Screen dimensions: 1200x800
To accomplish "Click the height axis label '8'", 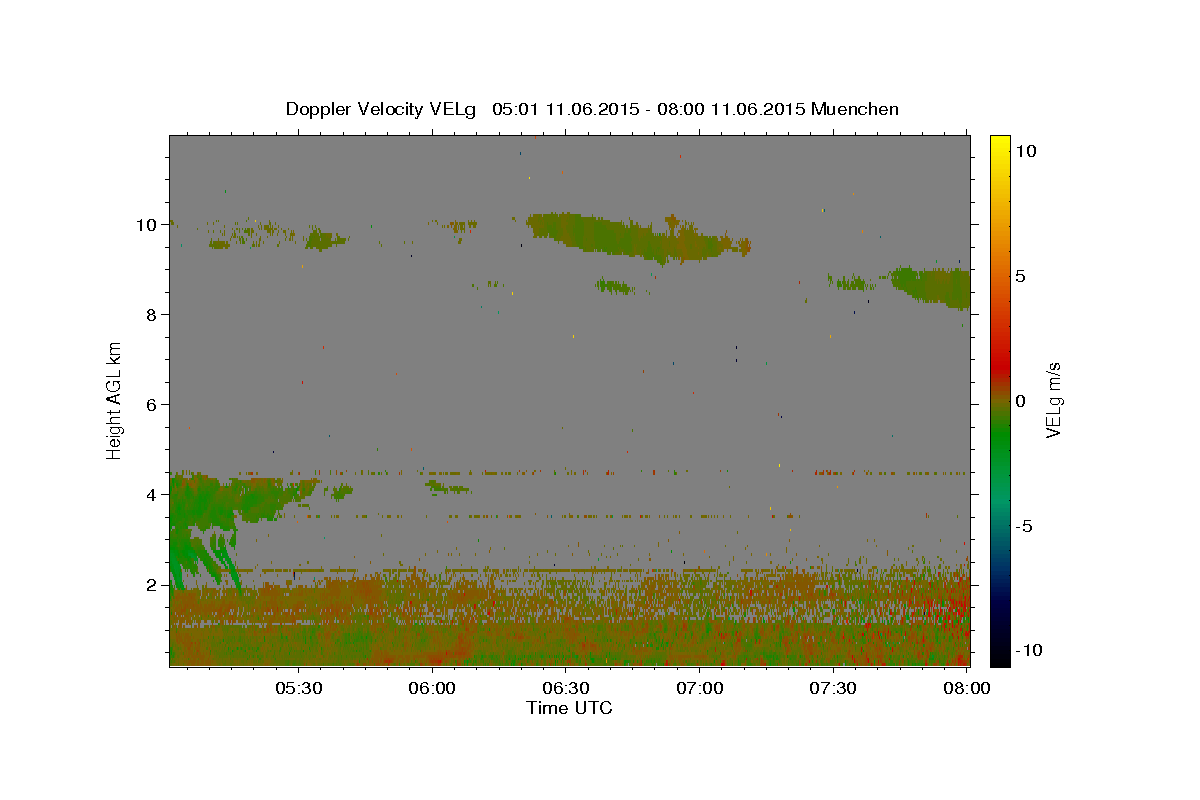I will [152, 315].
